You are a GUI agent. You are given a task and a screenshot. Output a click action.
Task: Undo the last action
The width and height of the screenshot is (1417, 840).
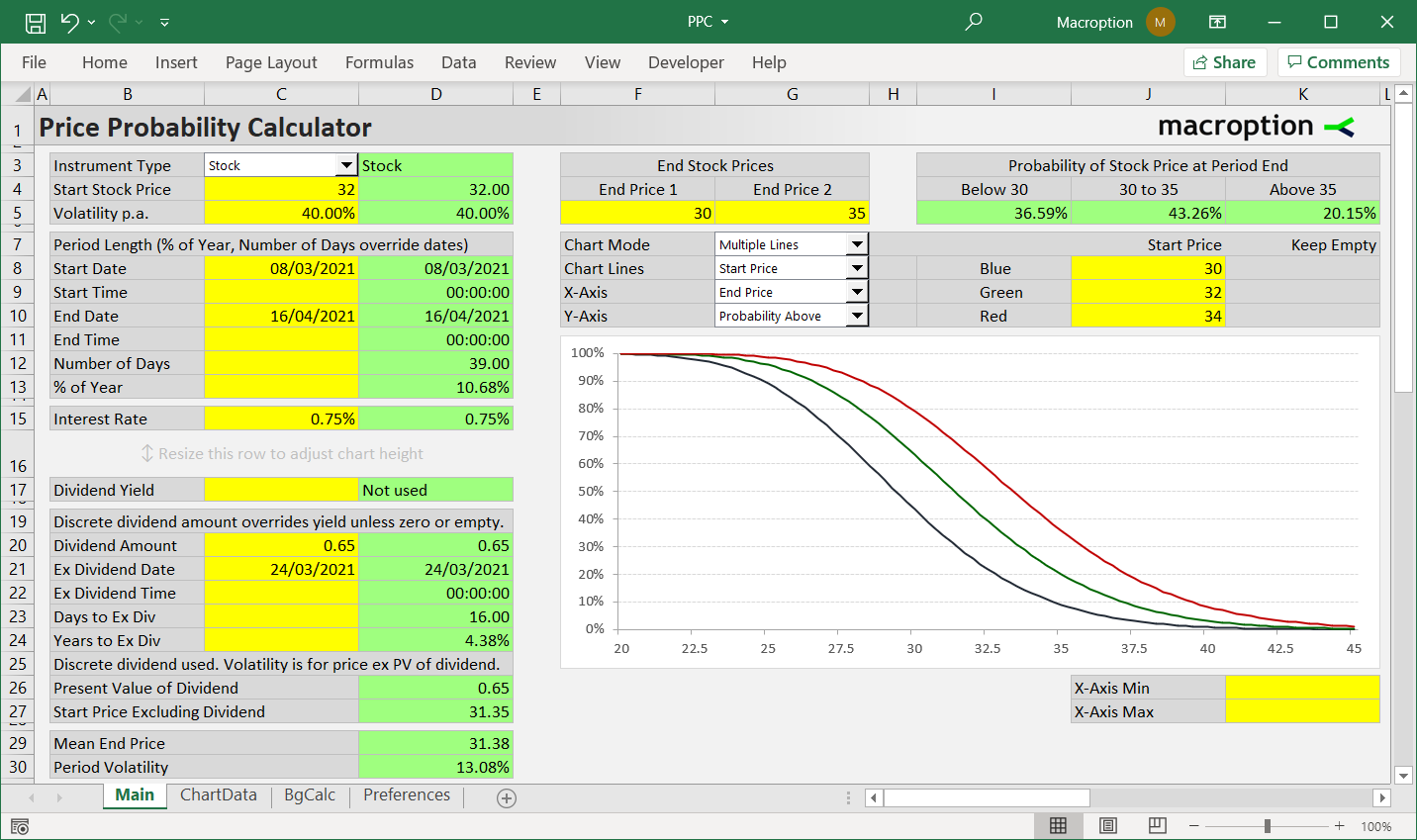(67, 21)
